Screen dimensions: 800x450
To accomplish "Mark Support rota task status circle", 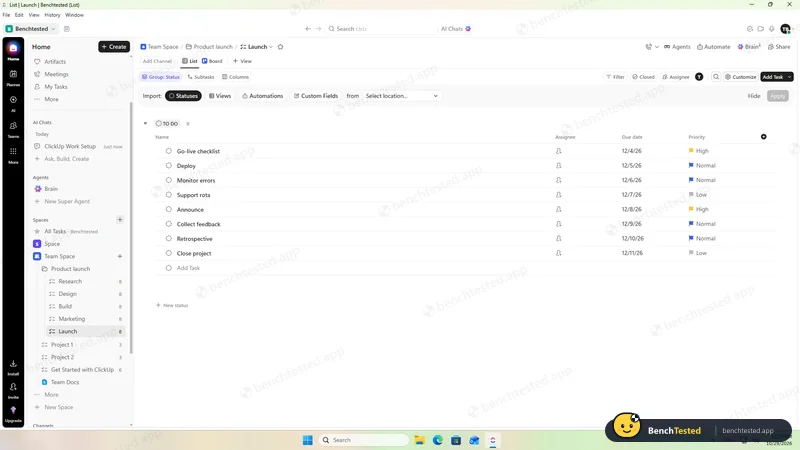I will point(168,194).
